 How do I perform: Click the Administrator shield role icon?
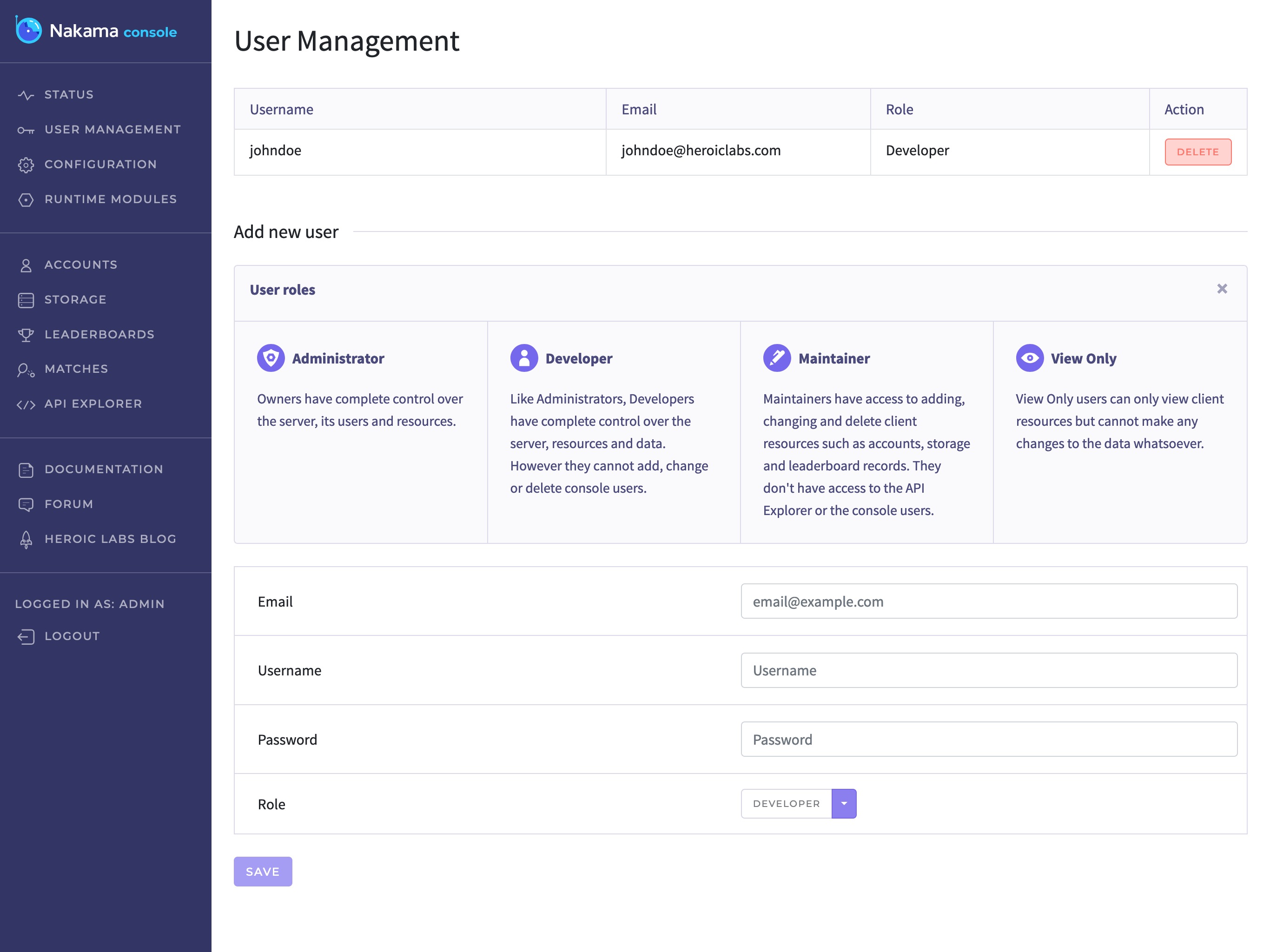[x=271, y=358]
